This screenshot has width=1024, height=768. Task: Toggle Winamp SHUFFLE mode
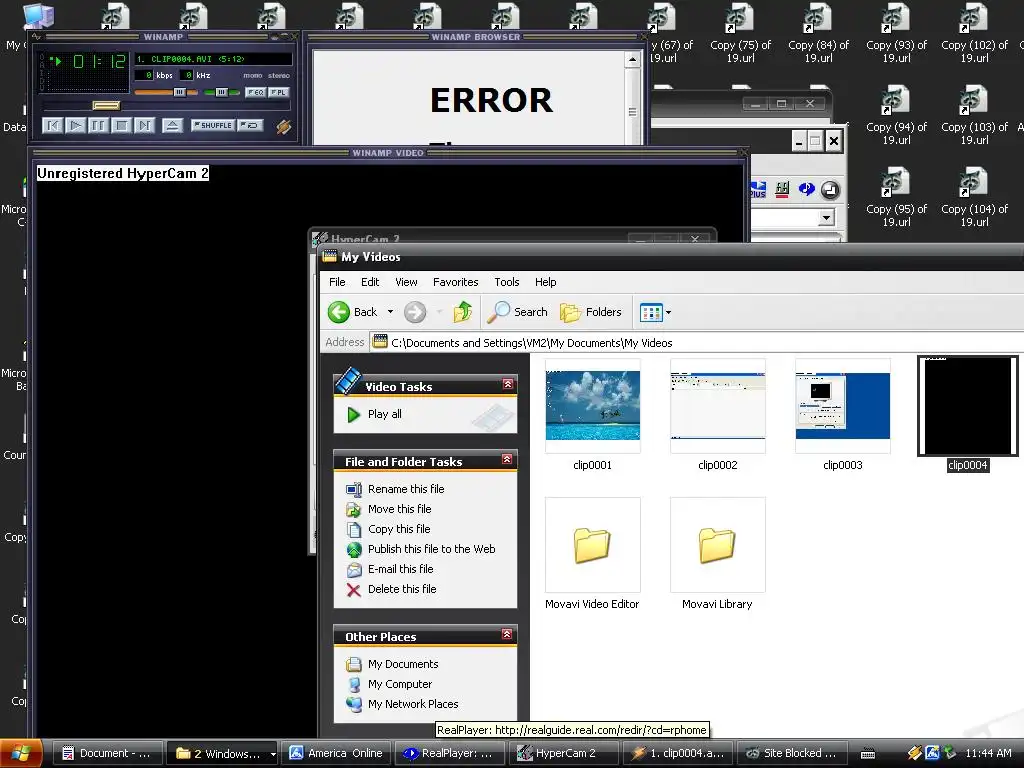point(213,125)
